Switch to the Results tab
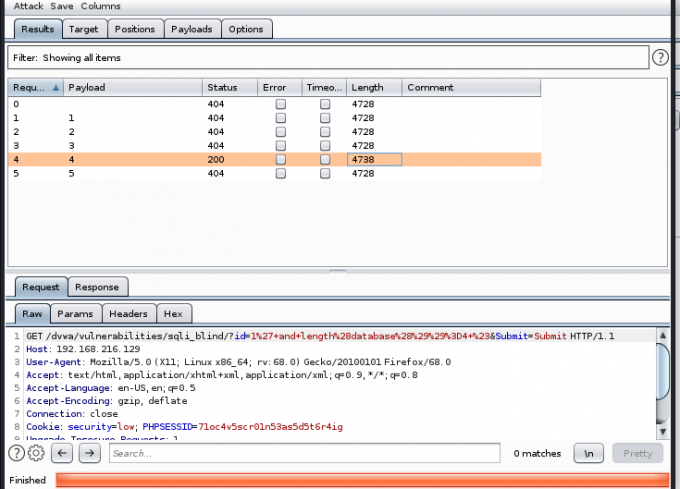The width and height of the screenshot is (680, 489). click(x=38, y=29)
